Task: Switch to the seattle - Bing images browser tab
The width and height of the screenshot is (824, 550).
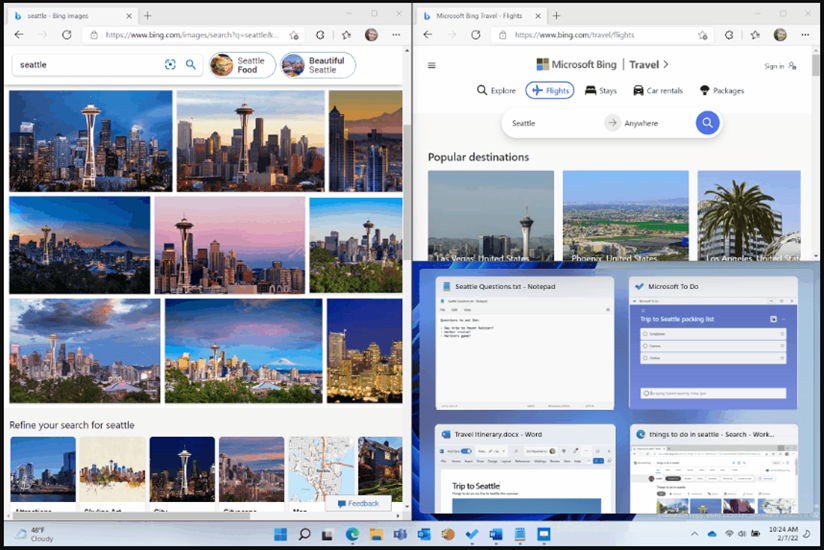Action: [73, 16]
